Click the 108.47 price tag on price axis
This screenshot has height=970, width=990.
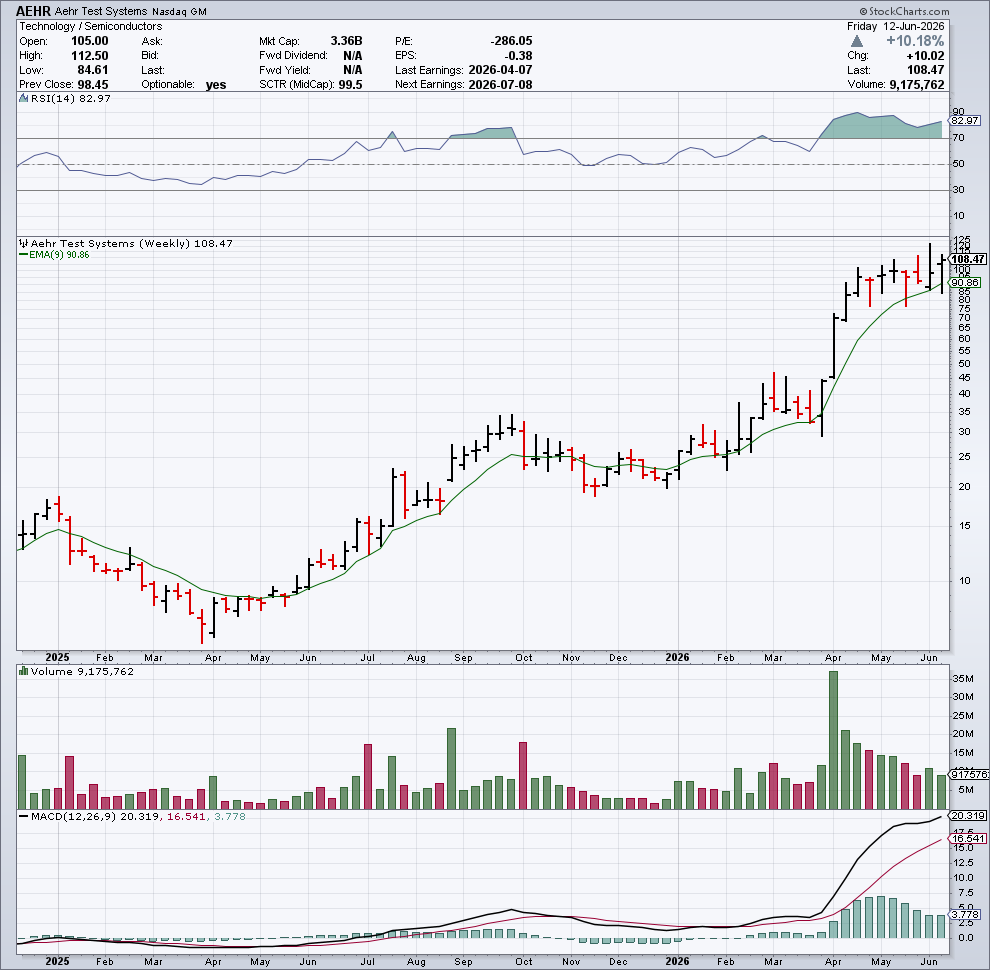968,260
